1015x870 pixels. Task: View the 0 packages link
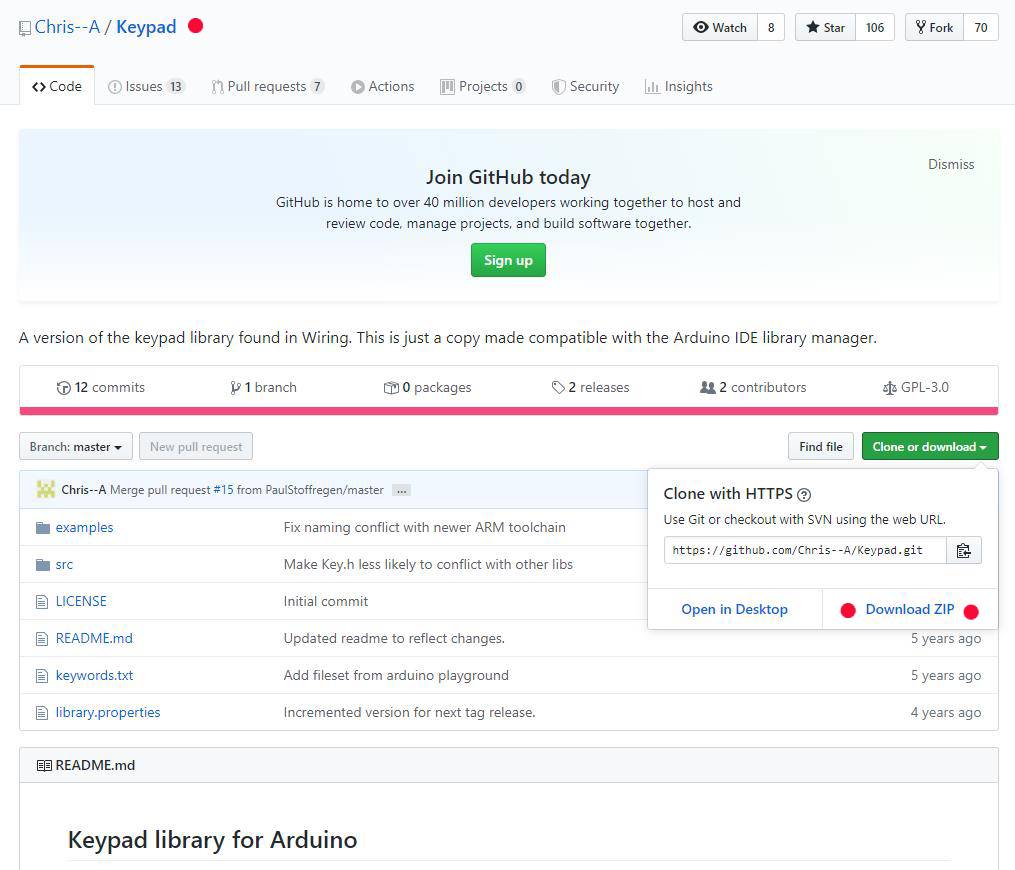[x=428, y=388]
